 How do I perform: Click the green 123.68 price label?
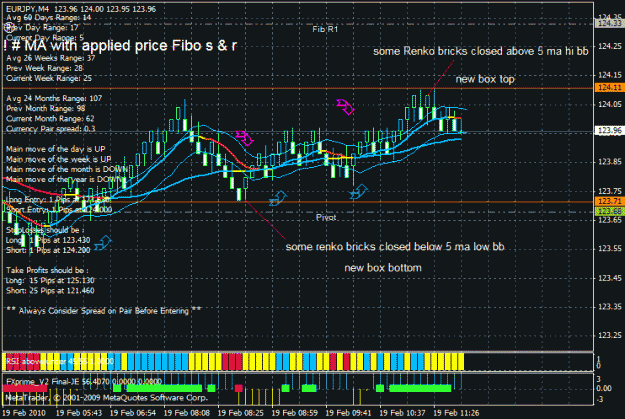(x=609, y=210)
